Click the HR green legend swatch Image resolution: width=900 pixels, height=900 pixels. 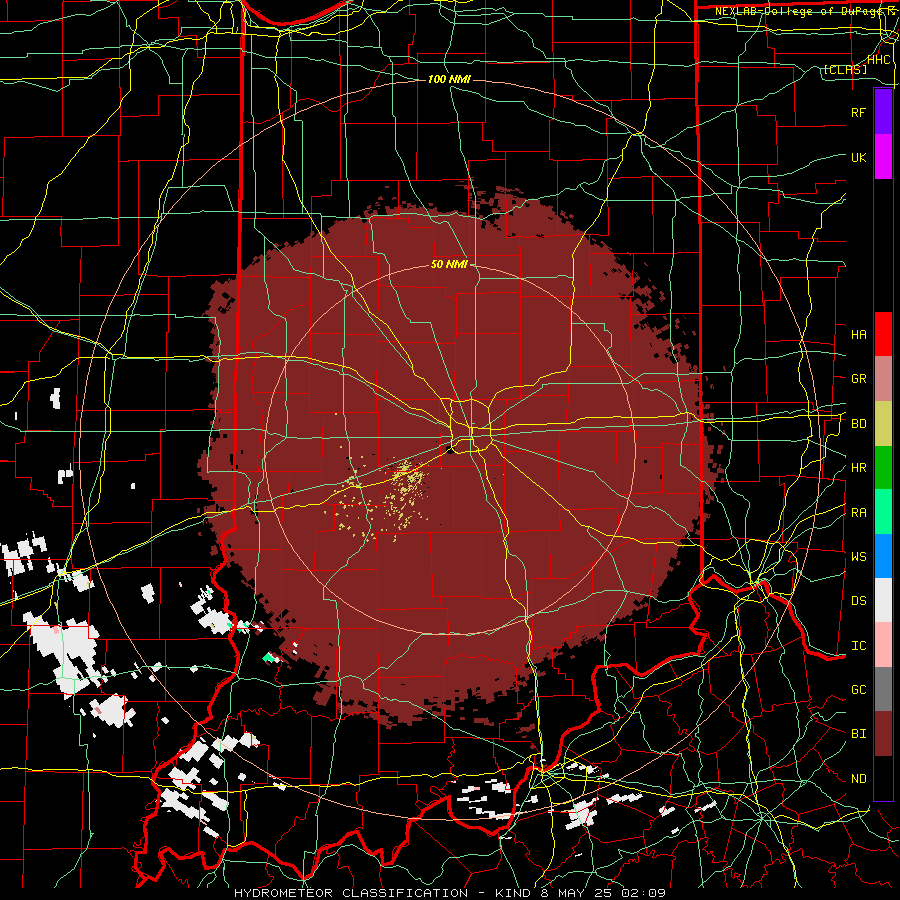[883, 468]
